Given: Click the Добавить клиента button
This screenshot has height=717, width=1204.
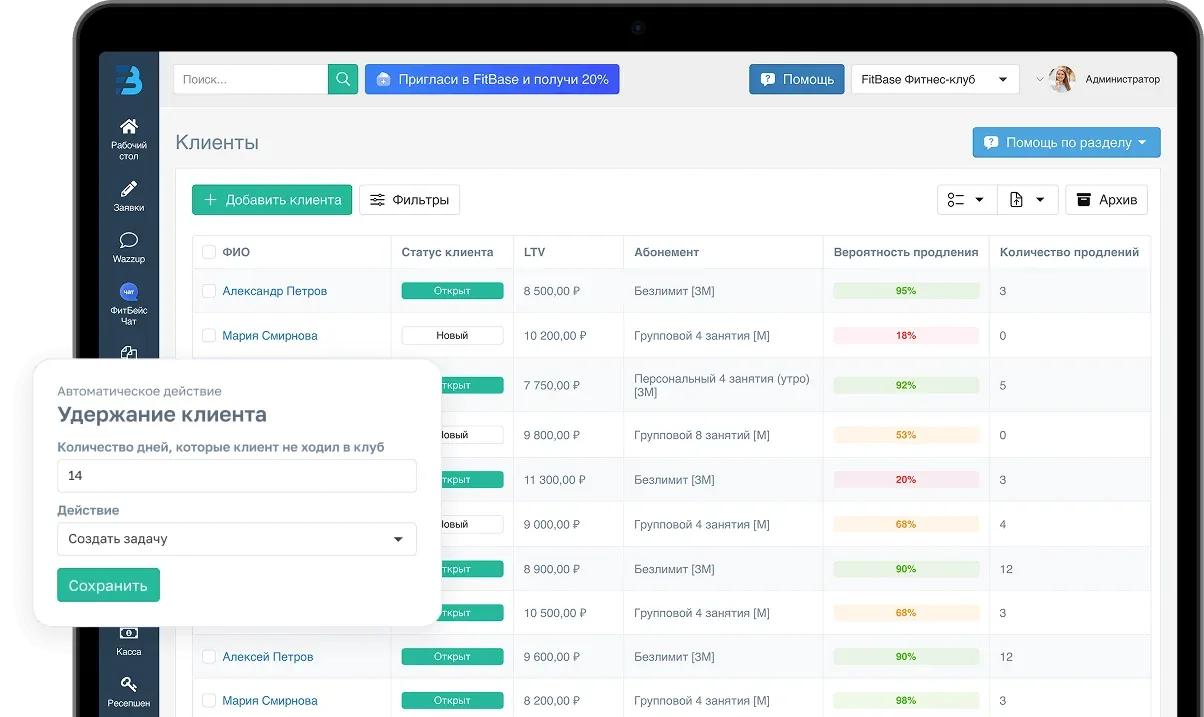Looking at the screenshot, I should click(272, 200).
